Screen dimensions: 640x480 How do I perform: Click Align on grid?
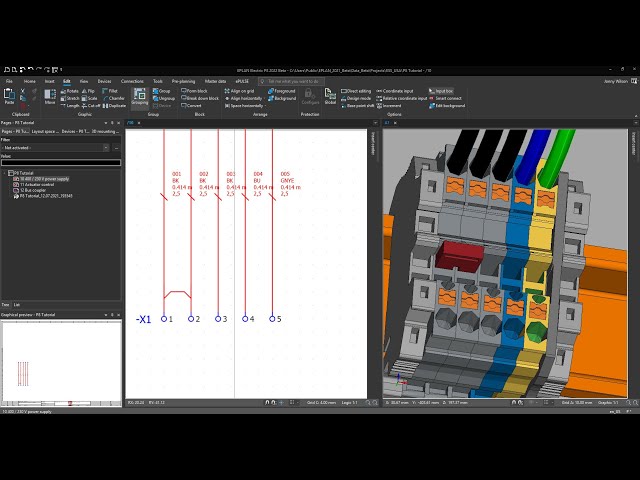(x=239, y=91)
